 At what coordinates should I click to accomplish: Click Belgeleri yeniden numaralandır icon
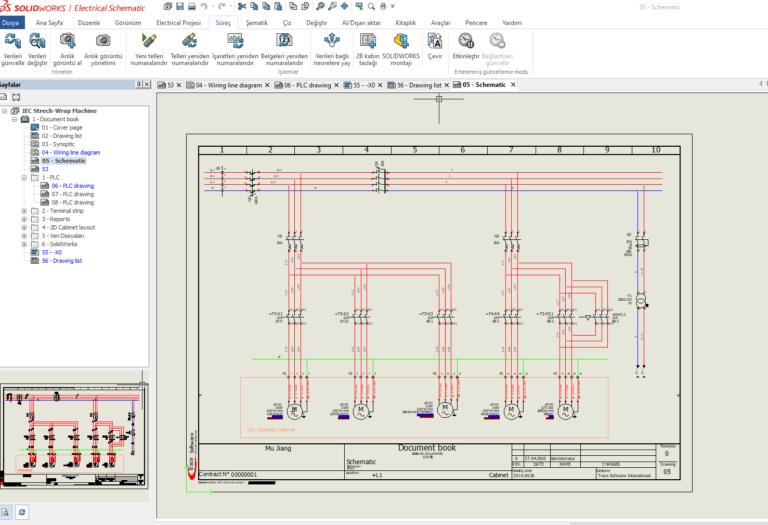284,42
